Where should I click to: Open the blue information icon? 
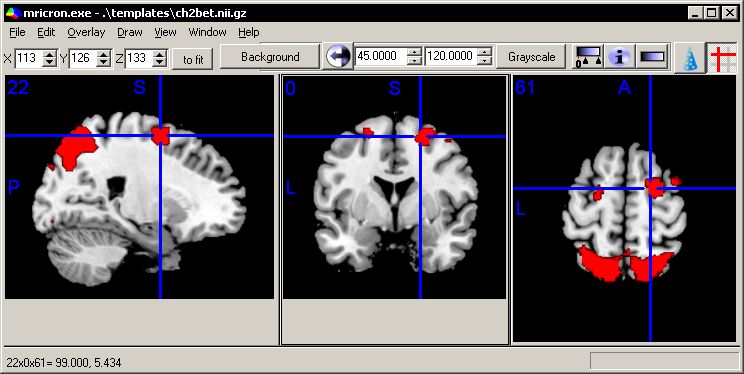click(x=618, y=56)
